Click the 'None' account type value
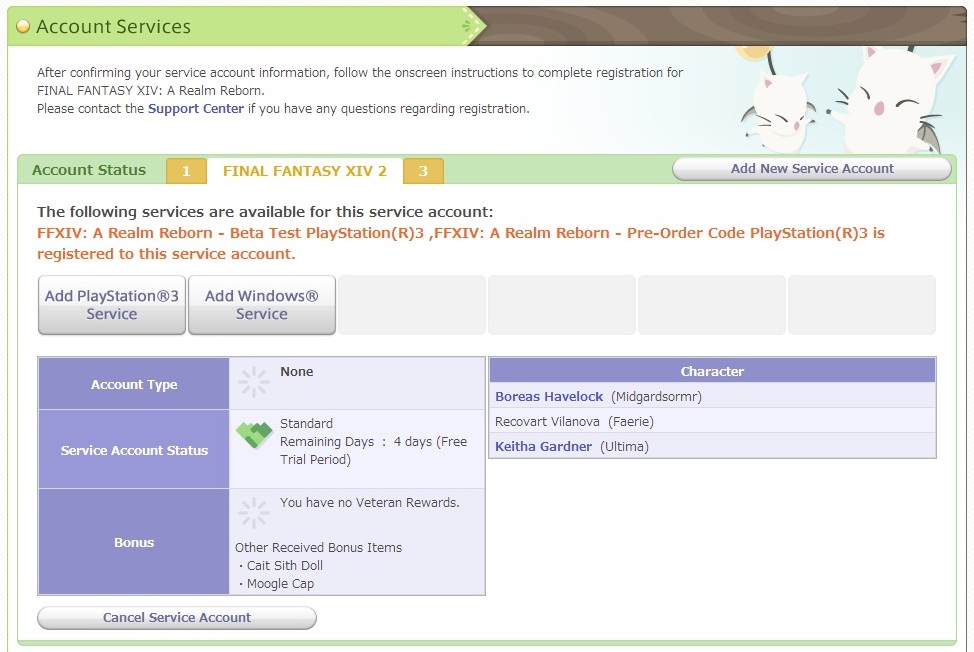This screenshot has width=974, height=652. 296,371
